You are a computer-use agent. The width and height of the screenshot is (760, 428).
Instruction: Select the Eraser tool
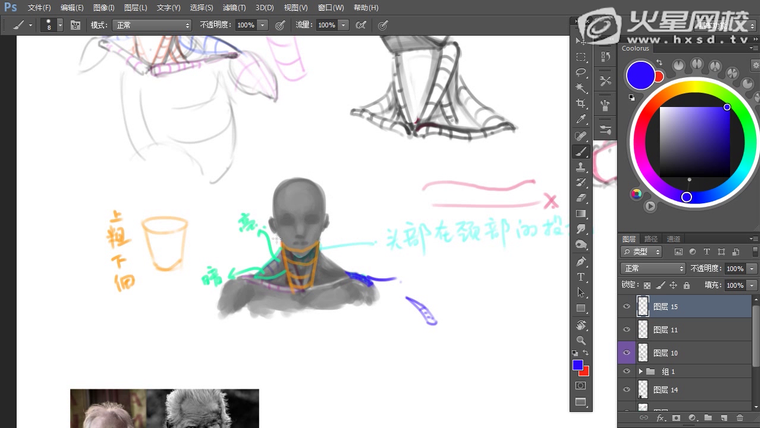(581, 198)
